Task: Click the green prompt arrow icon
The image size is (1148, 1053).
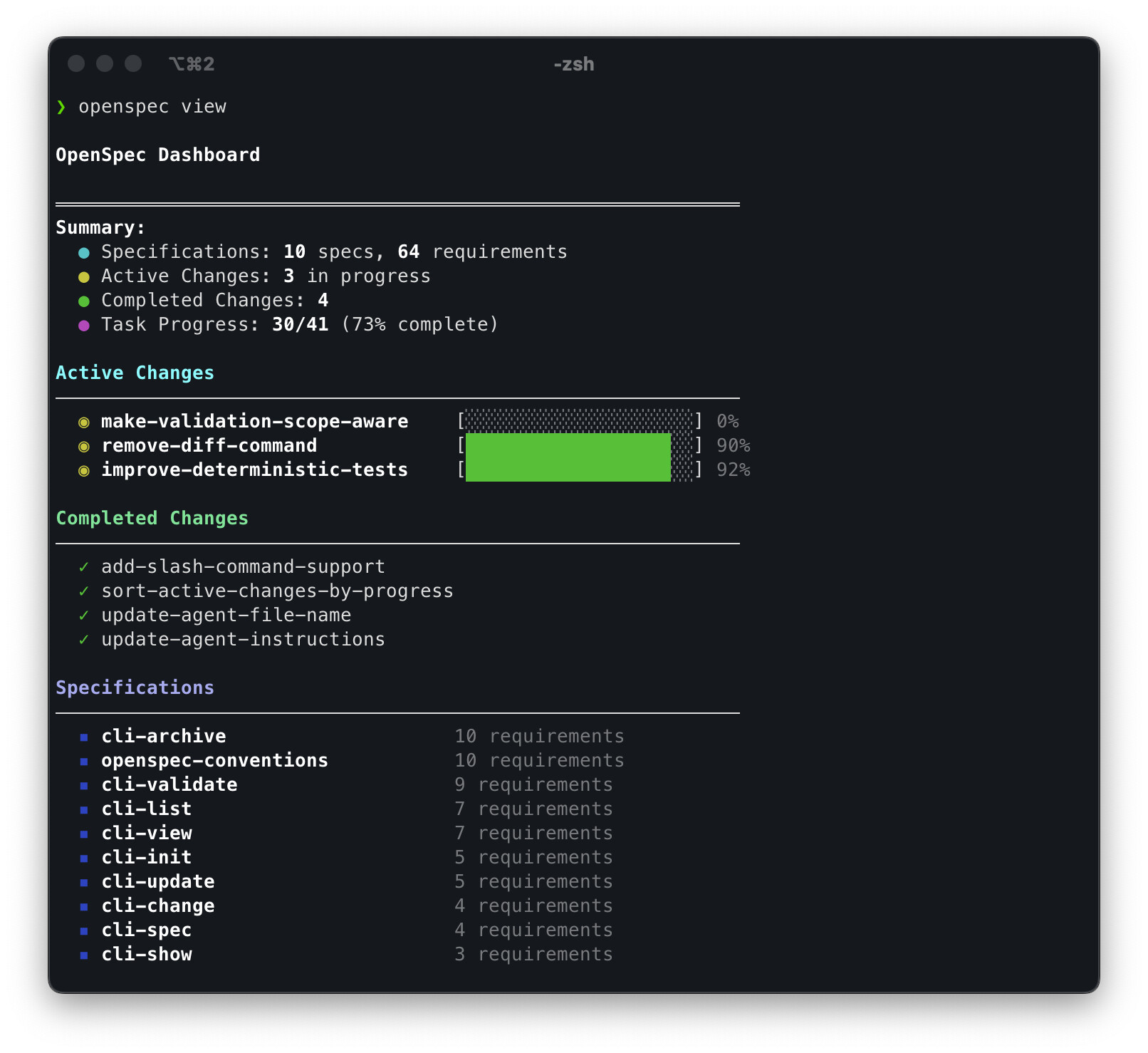Action: coord(61,107)
